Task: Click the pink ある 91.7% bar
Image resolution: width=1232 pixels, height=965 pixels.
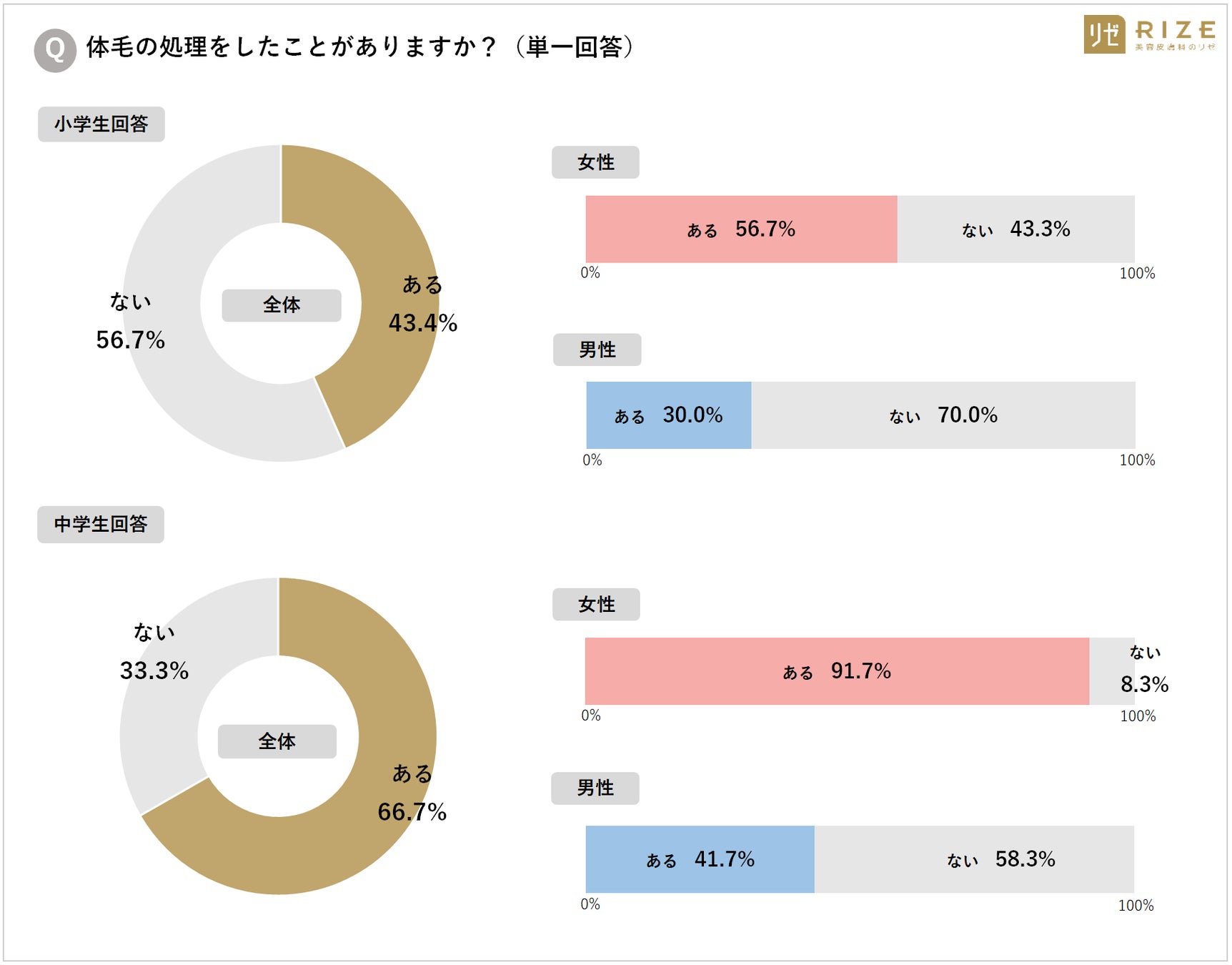Action: [837, 671]
